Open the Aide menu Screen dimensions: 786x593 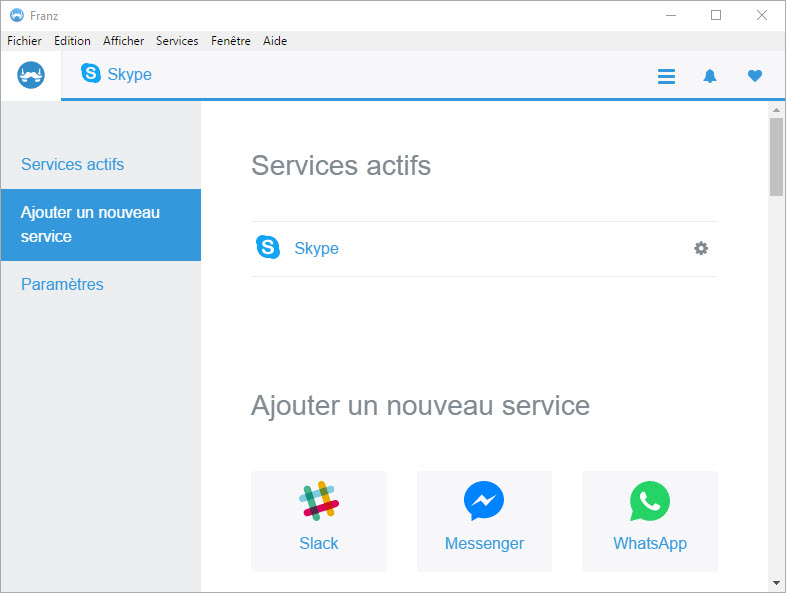pyautogui.click(x=275, y=41)
